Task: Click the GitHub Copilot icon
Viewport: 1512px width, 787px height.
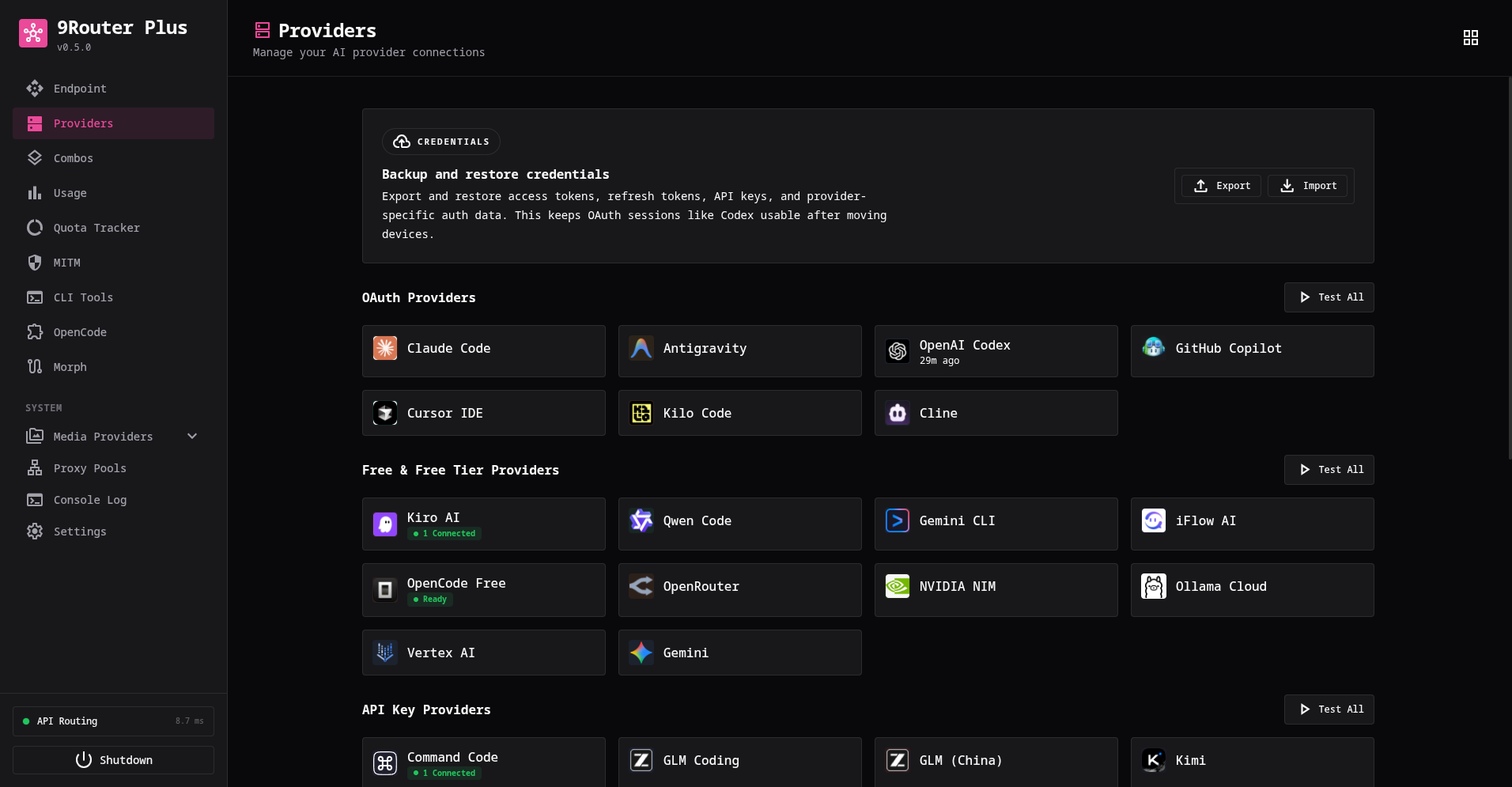Action: (1154, 348)
